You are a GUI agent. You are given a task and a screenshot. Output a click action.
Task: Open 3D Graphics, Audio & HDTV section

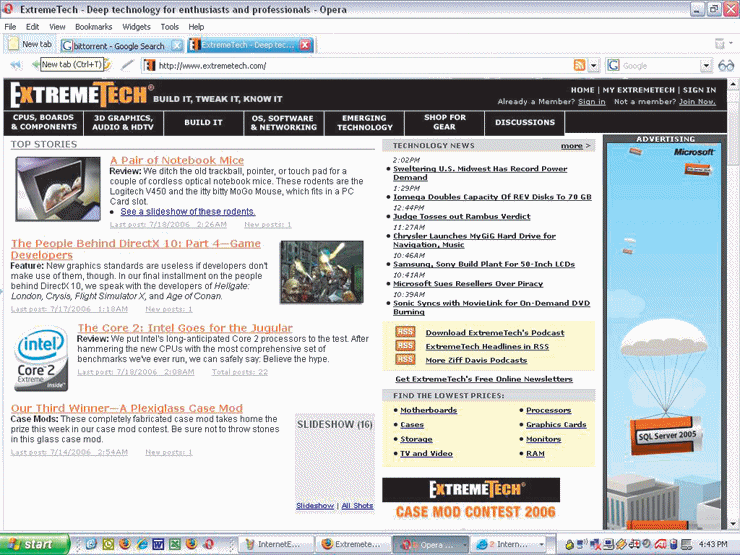click(123, 123)
